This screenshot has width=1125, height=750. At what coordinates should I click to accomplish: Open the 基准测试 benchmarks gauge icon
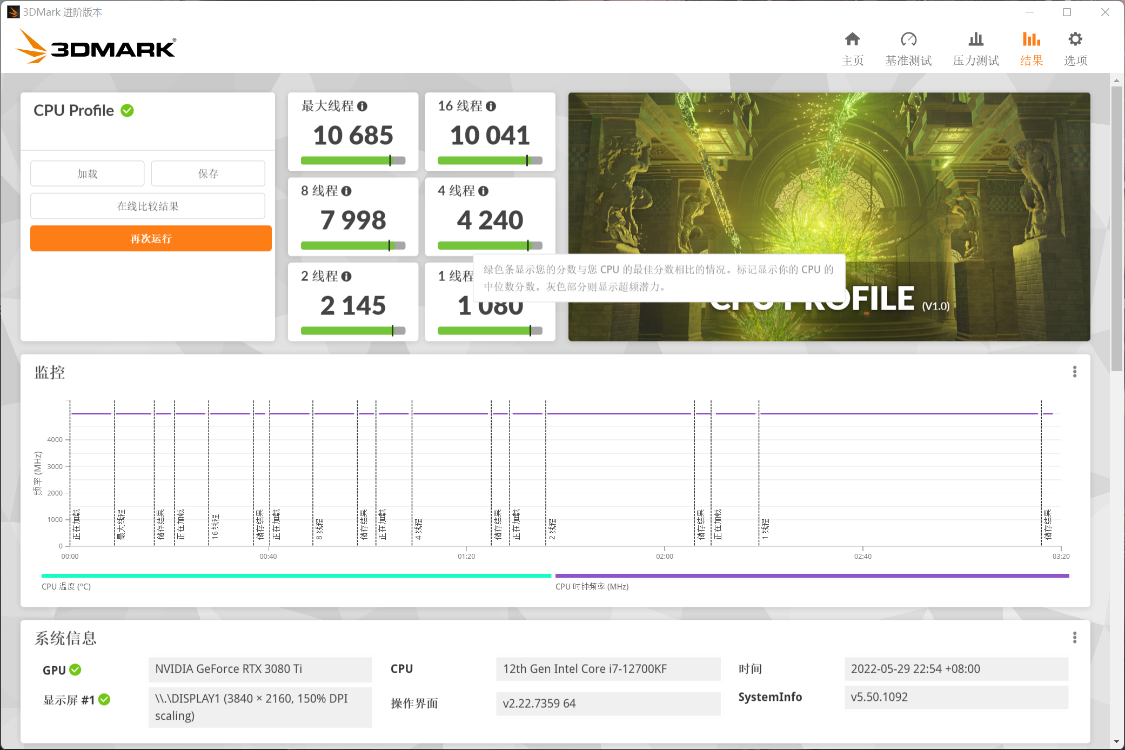pyautogui.click(x=908, y=39)
